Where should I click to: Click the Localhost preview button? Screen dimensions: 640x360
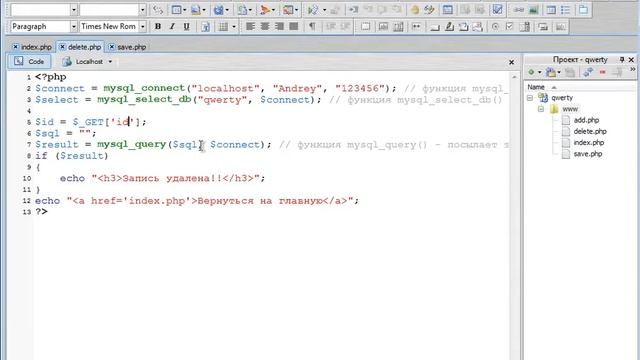84,62
